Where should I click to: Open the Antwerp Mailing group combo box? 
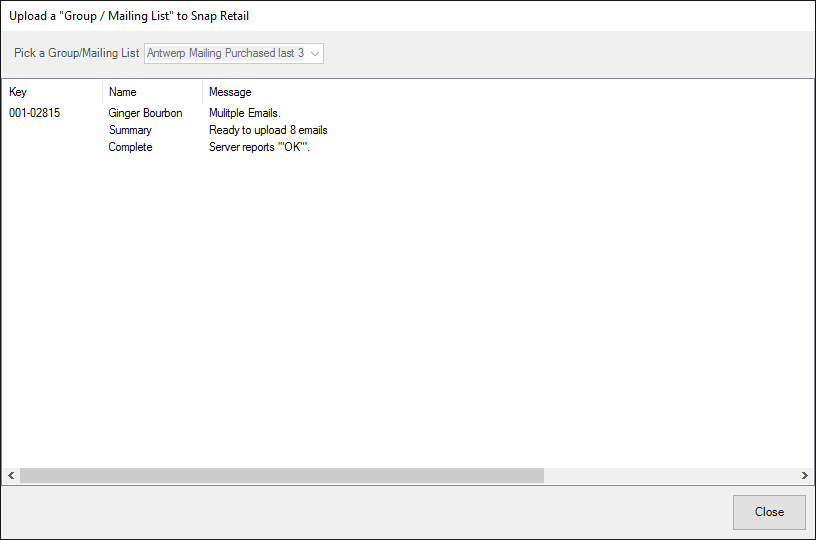click(226, 53)
